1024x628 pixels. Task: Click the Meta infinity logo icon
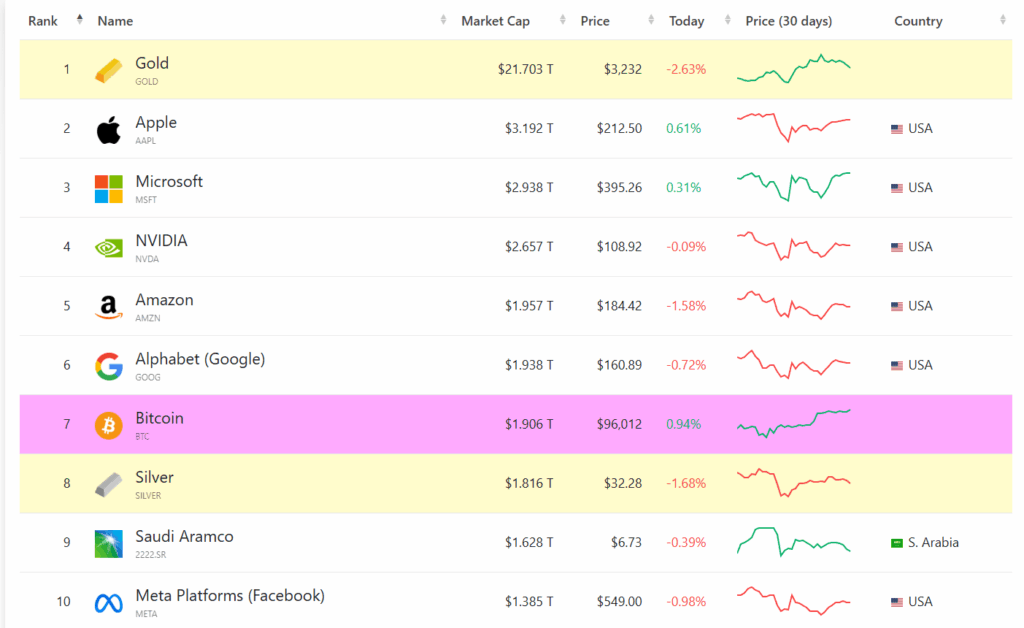click(x=108, y=602)
